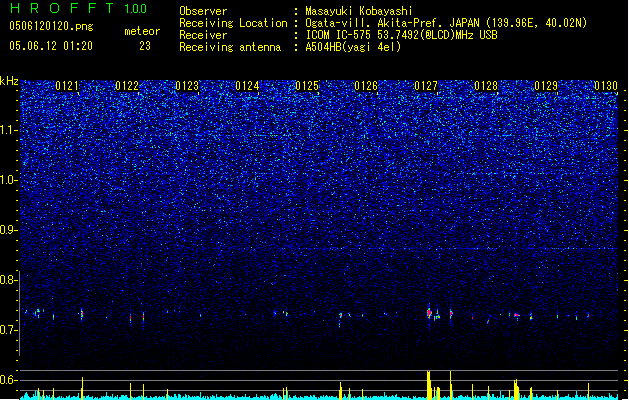Click the 0123 time marker

click(187, 86)
